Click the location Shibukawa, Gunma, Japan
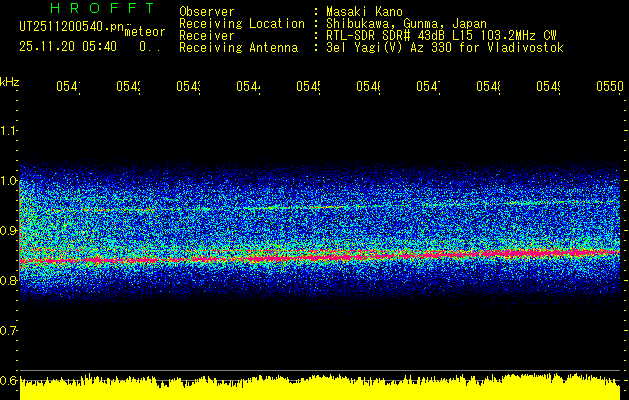 [x=406, y=24]
